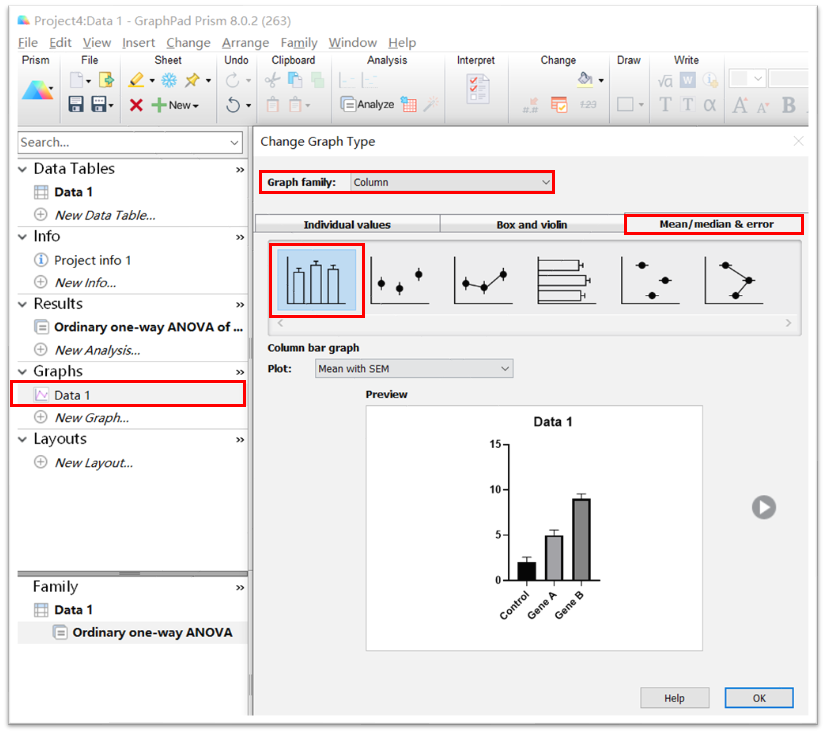Click the first T text tool icon
This screenshot has height=734, width=826.
[665, 104]
